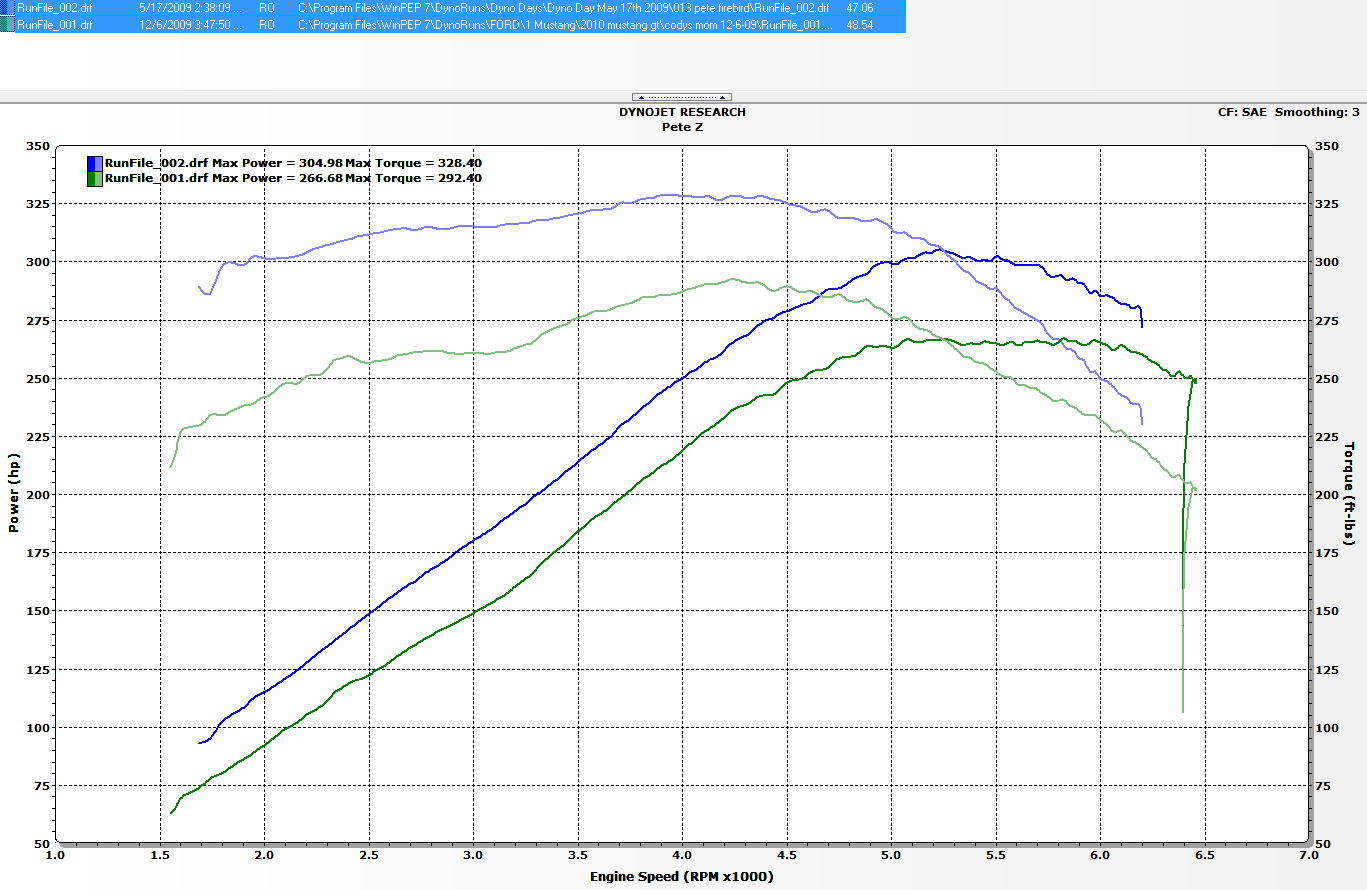Viewport: 1367px width, 890px height.
Task: Collapse the run list via splitter handle
Action: [683, 97]
